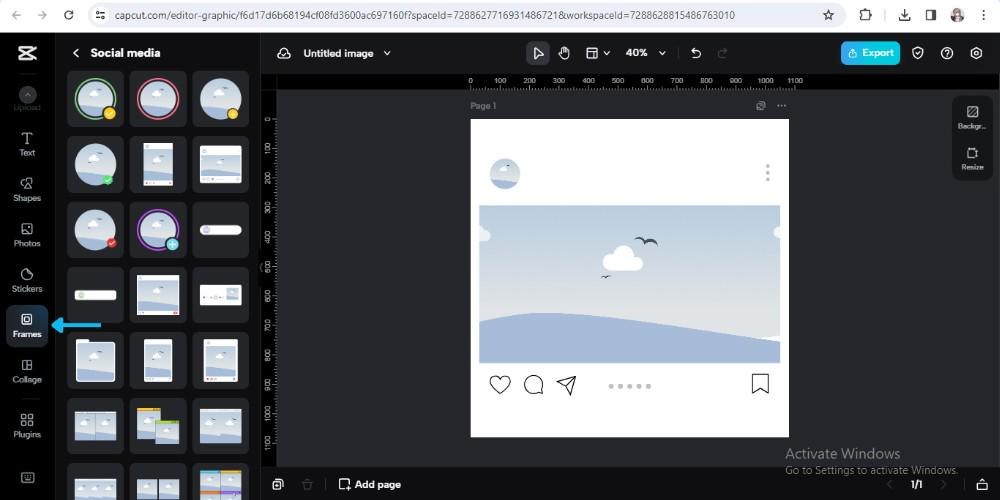Click the cloud save status icon
Image resolution: width=1000 pixels, height=500 pixels.
tap(284, 54)
